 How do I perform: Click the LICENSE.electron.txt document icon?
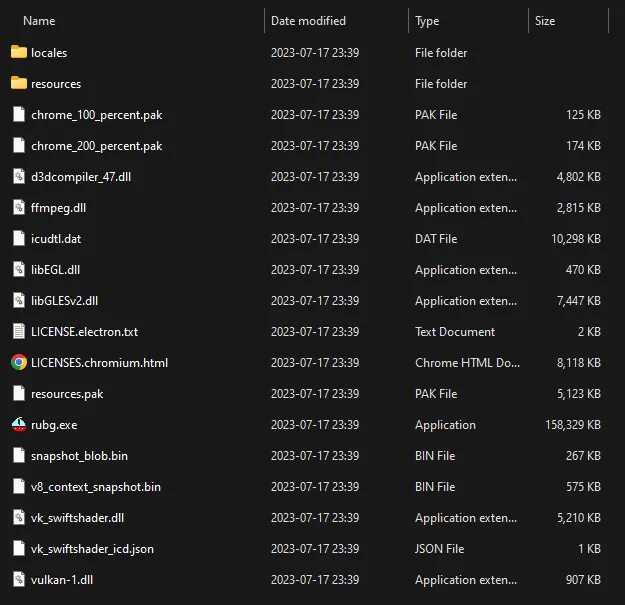pos(19,332)
